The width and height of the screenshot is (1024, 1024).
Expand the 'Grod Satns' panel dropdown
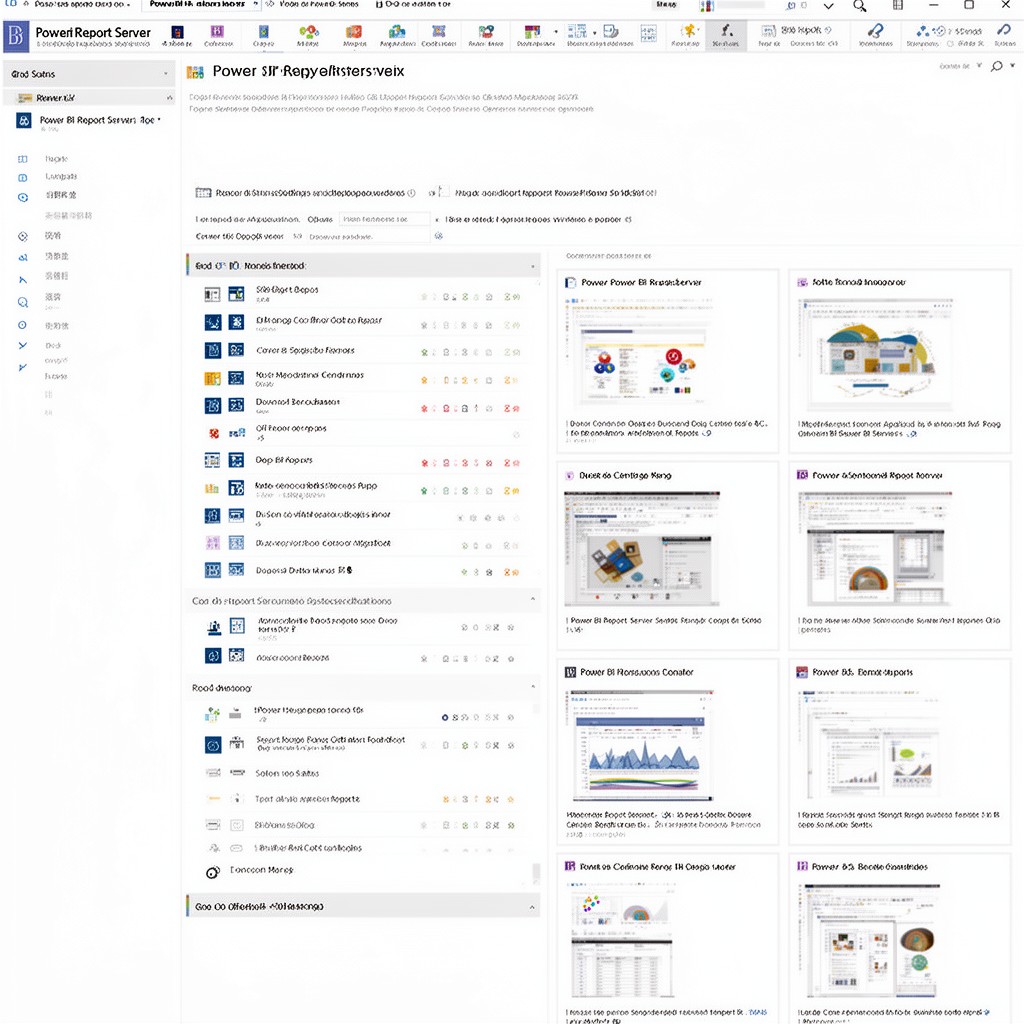165,74
